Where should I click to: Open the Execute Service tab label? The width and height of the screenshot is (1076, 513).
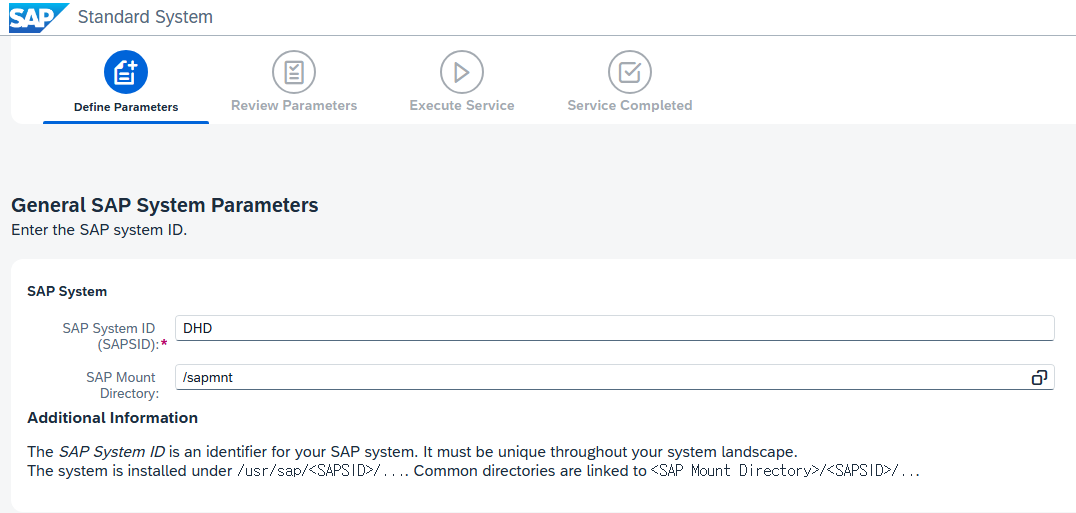462,106
